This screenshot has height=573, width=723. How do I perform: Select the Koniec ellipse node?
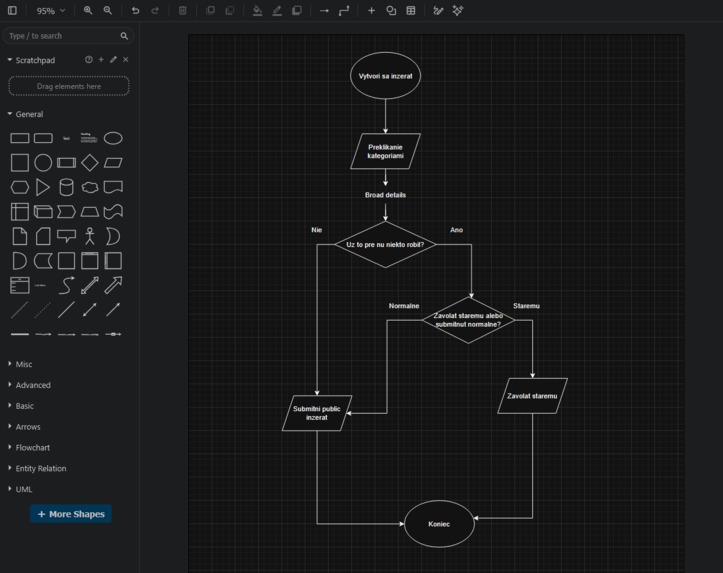click(439, 524)
